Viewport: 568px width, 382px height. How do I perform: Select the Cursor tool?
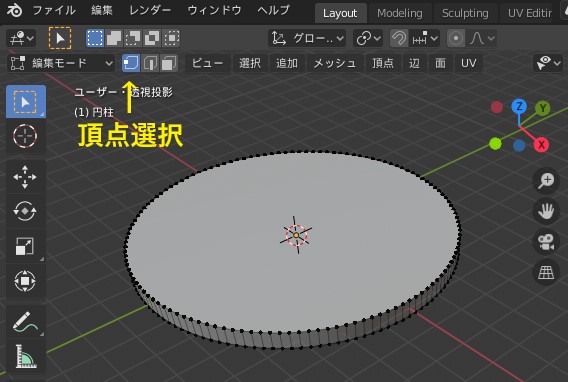pyautogui.click(x=26, y=136)
